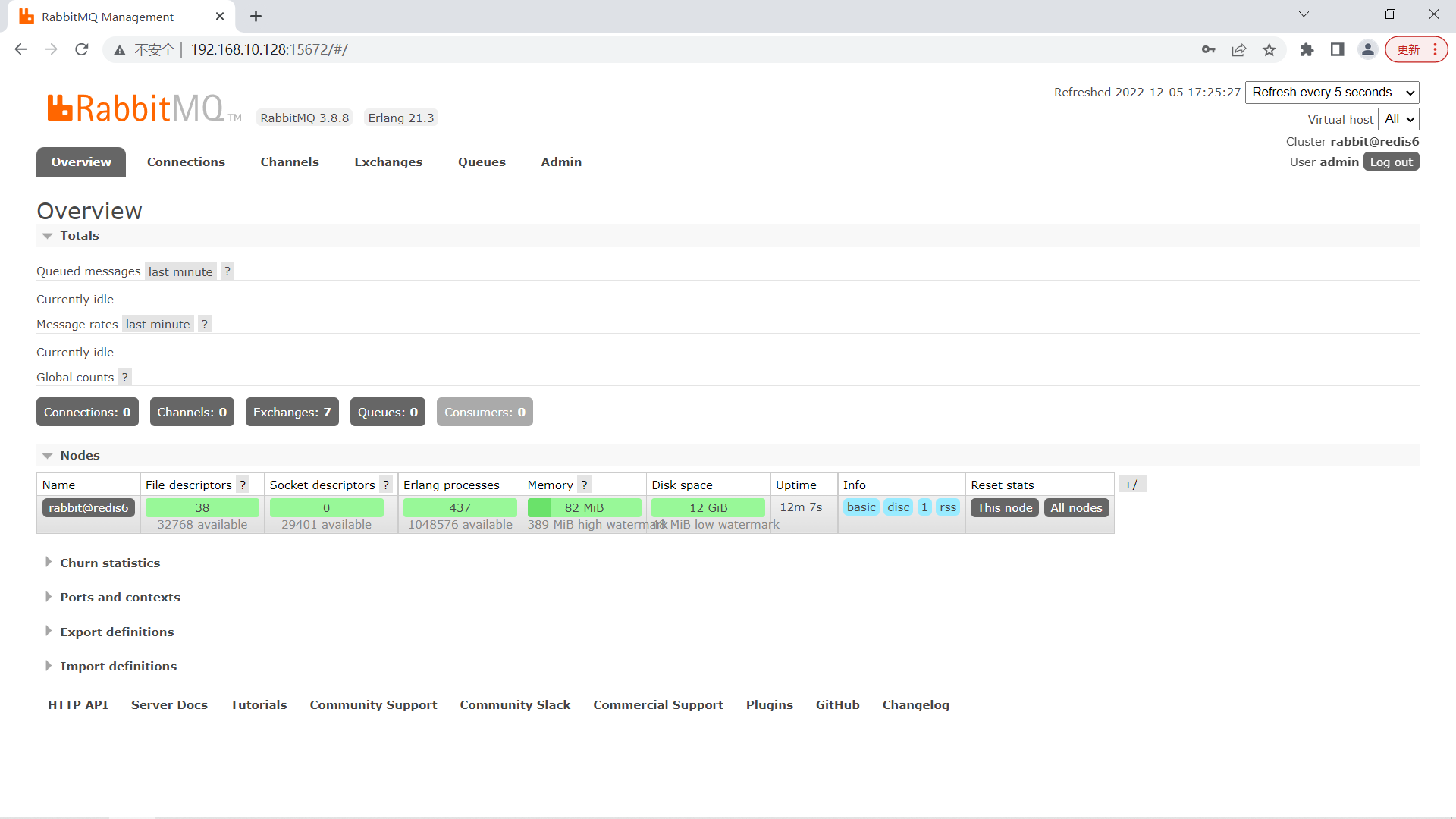The image size is (1456, 819).
Task: Toggle node columns with +/- button
Action: (x=1133, y=485)
